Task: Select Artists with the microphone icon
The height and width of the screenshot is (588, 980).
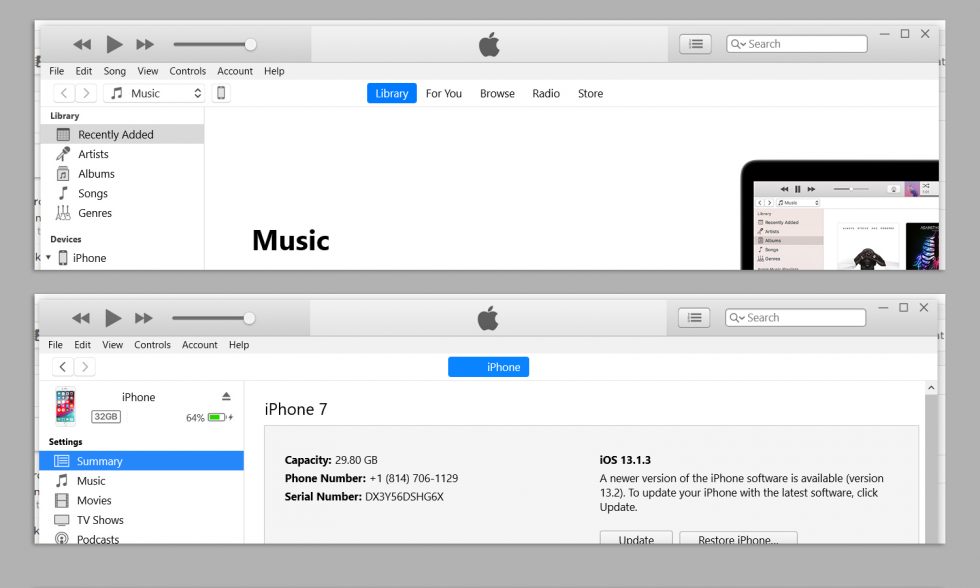Action: (93, 154)
